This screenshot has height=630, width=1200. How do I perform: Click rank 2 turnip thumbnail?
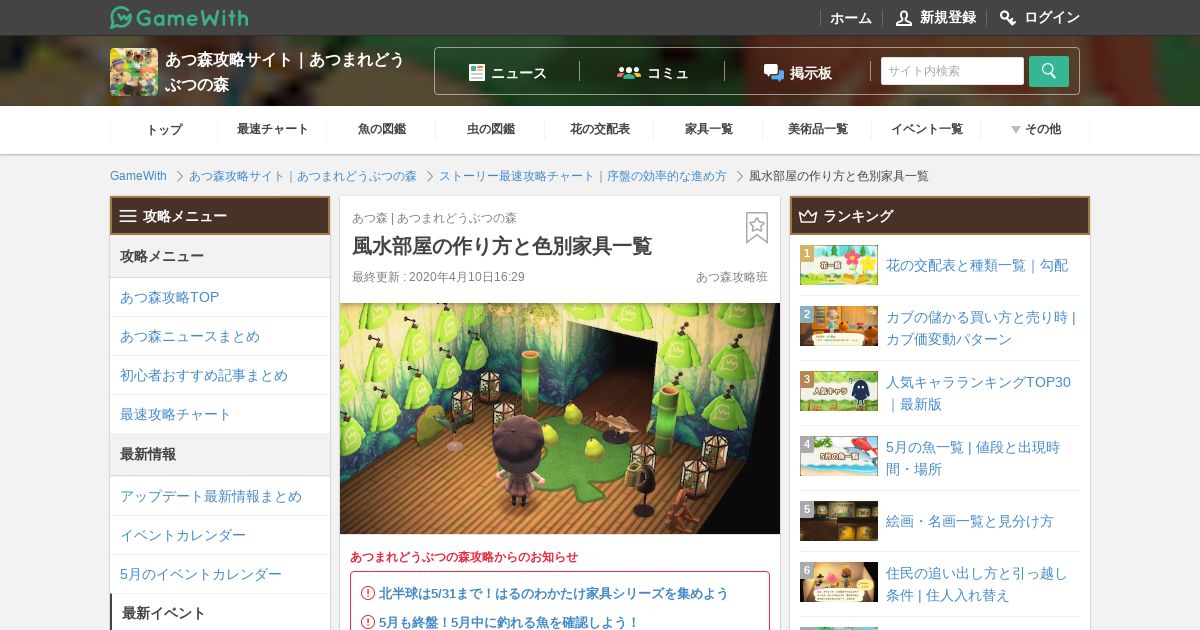coord(839,326)
